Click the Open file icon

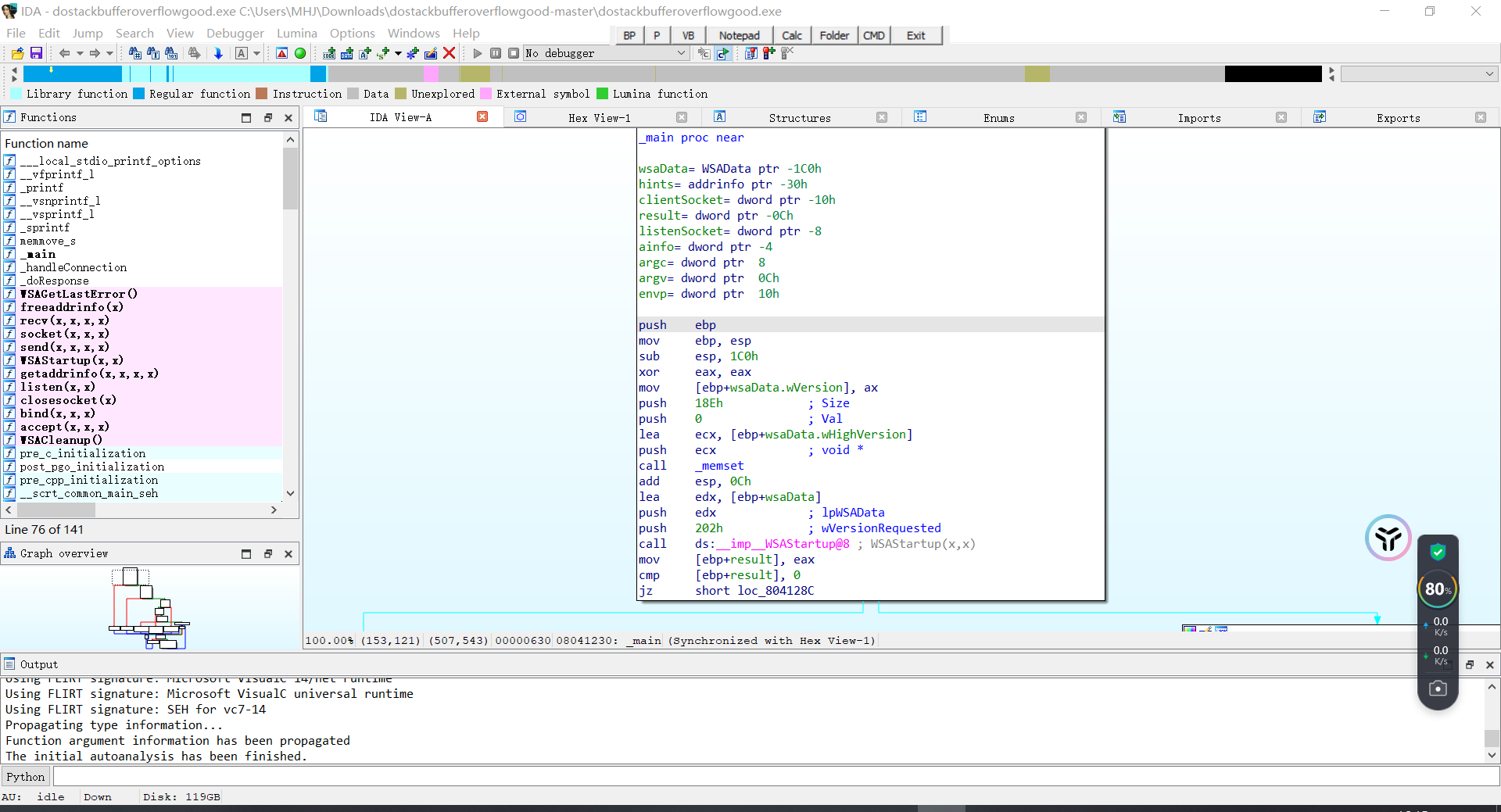coord(17,53)
